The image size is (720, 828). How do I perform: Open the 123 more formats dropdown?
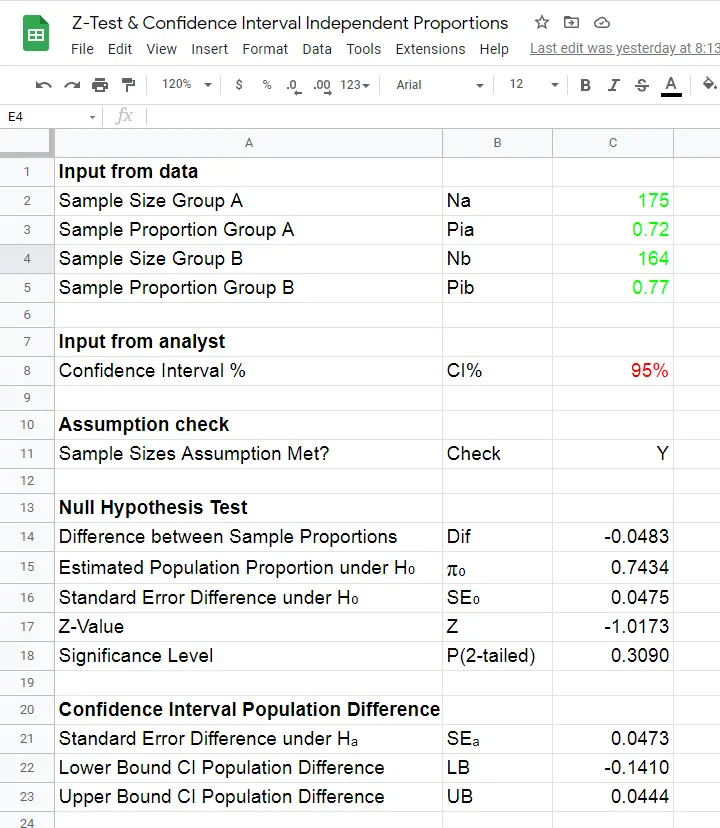(x=354, y=84)
